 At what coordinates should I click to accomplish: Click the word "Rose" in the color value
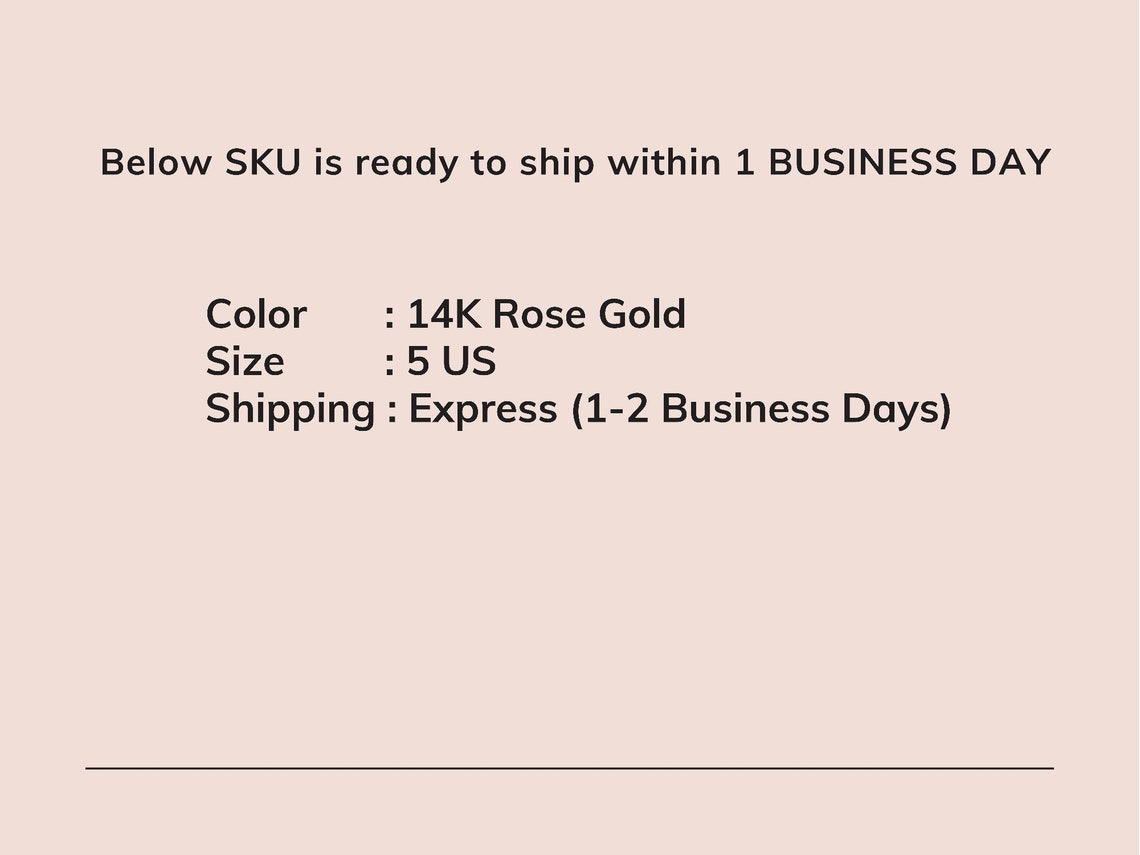[539, 314]
